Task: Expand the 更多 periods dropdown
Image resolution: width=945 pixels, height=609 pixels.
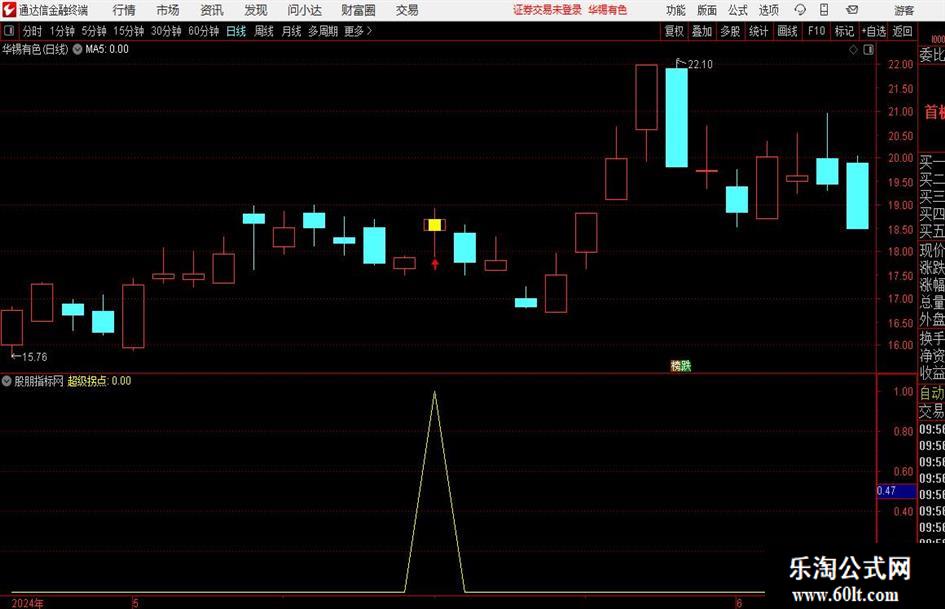Action: 358,31
